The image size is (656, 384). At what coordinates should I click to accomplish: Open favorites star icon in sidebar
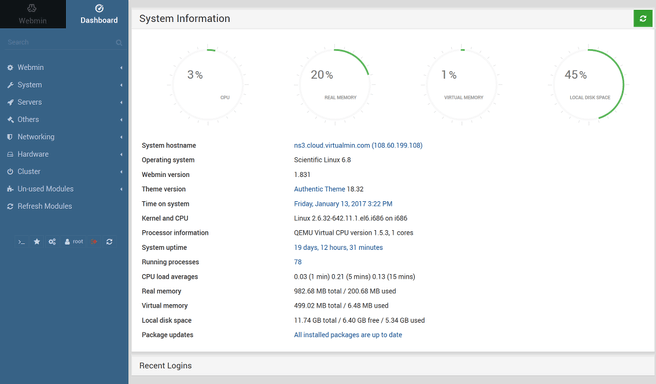coord(37,241)
